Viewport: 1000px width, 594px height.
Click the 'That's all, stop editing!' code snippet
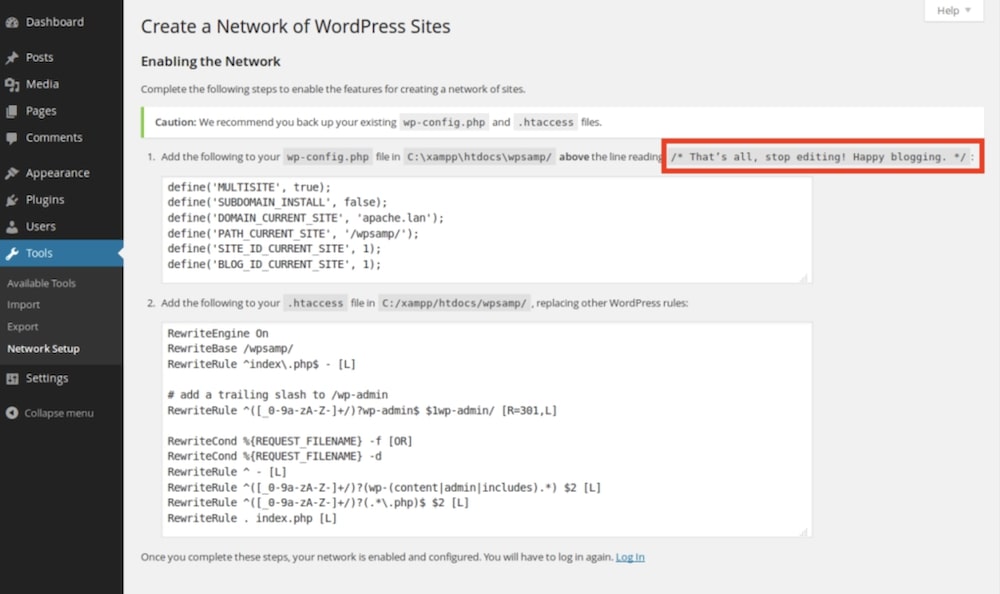point(818,156)
